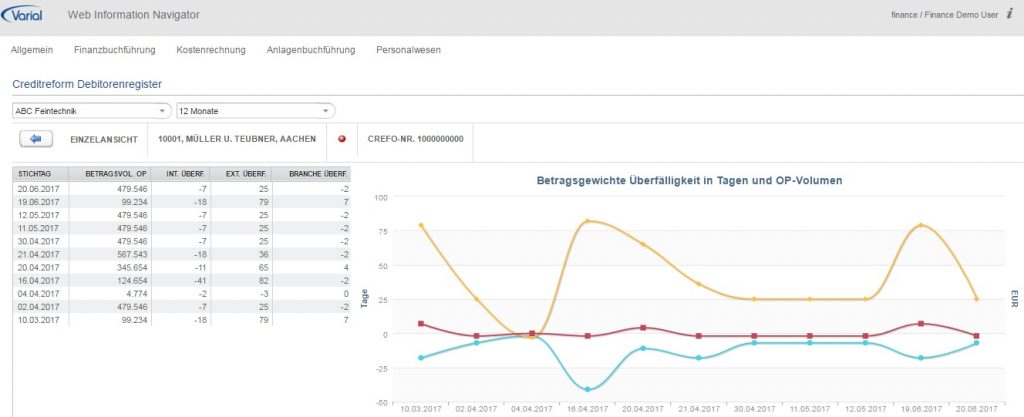The width and height of the screenshot is (1024, 417).
Task: Click blue line low point at 16.04.2017
Action: (x=588, y=389)
